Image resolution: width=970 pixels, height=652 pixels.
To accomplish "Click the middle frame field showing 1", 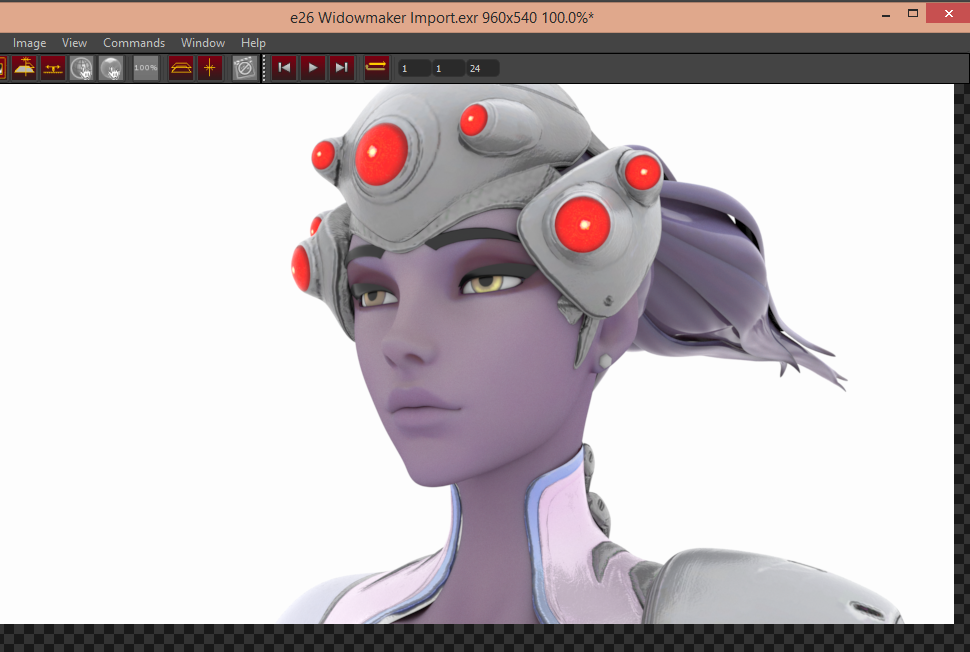I will (449, 69).
